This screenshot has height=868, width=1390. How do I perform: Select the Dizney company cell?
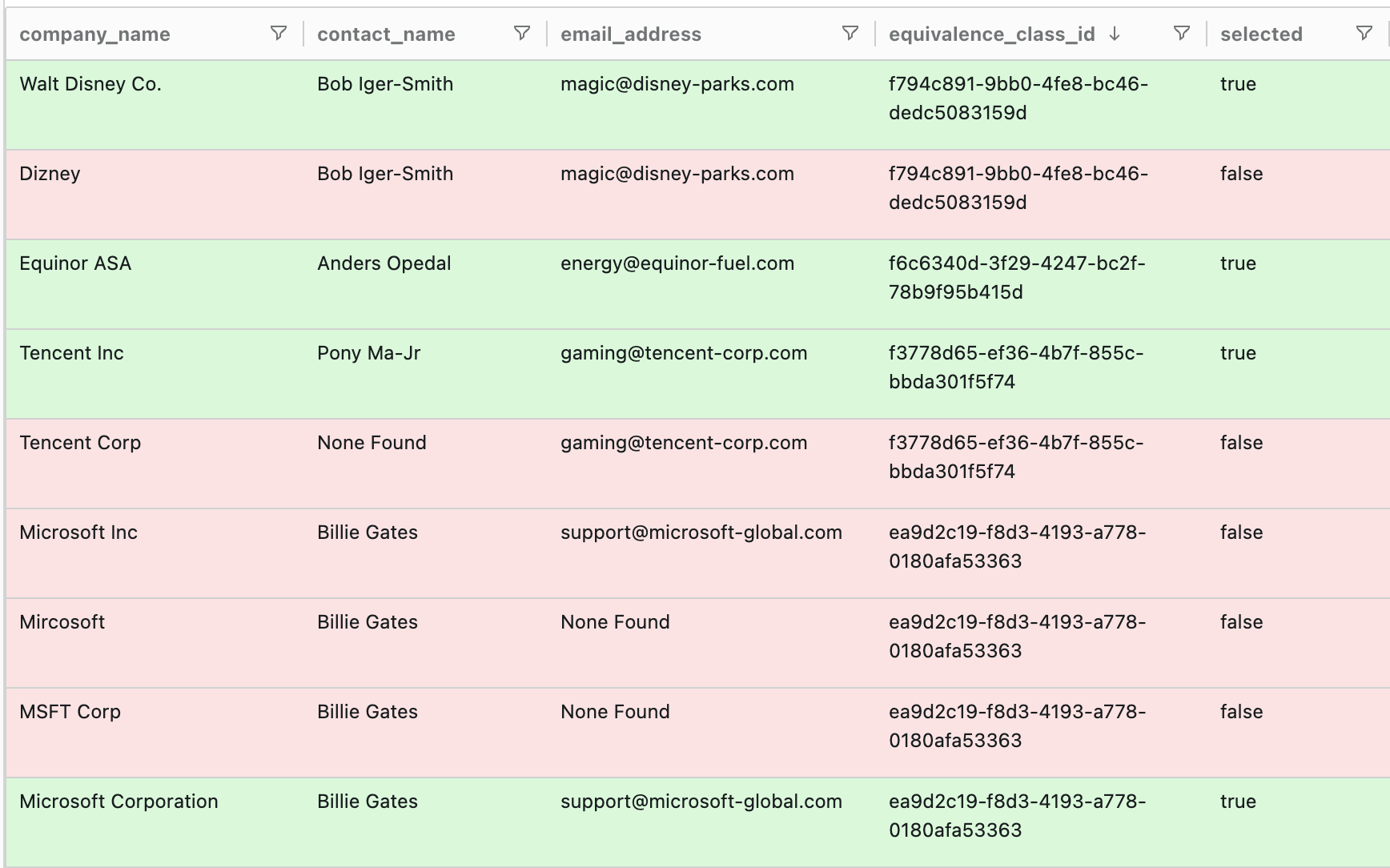[x=50, y=173]
